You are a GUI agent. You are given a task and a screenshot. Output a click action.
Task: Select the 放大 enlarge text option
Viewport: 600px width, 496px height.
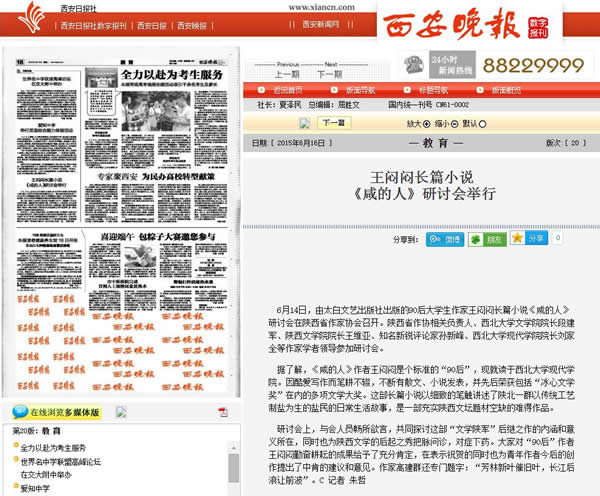419,124
